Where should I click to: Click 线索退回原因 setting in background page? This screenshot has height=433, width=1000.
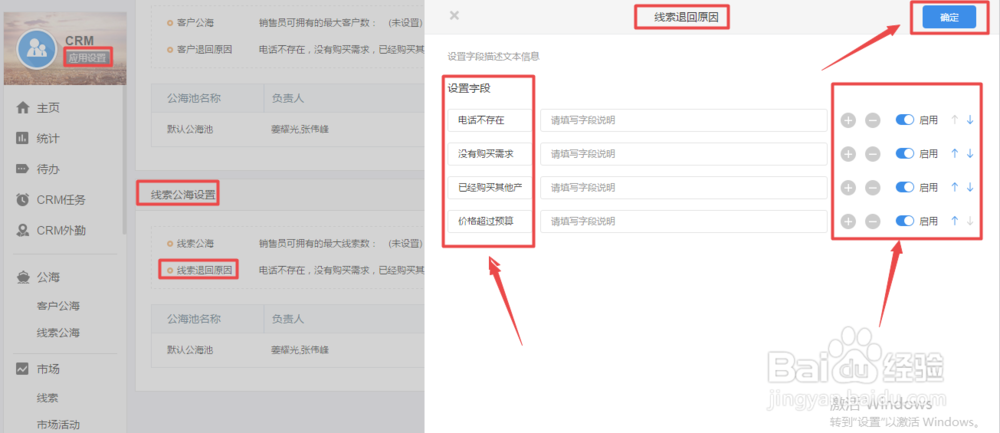(x=204, y=270)
